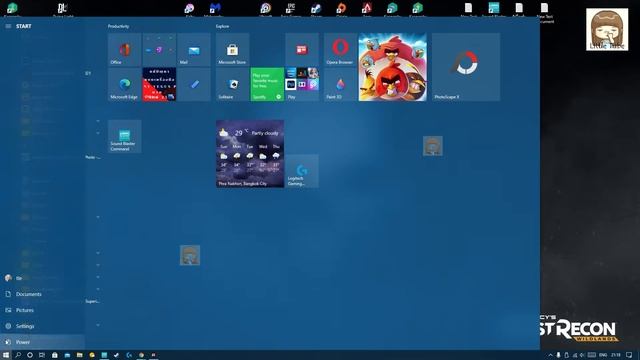Launch the Angry Birds game tile
The width and height of the screenshot is (640, 360).
point(393,67)
